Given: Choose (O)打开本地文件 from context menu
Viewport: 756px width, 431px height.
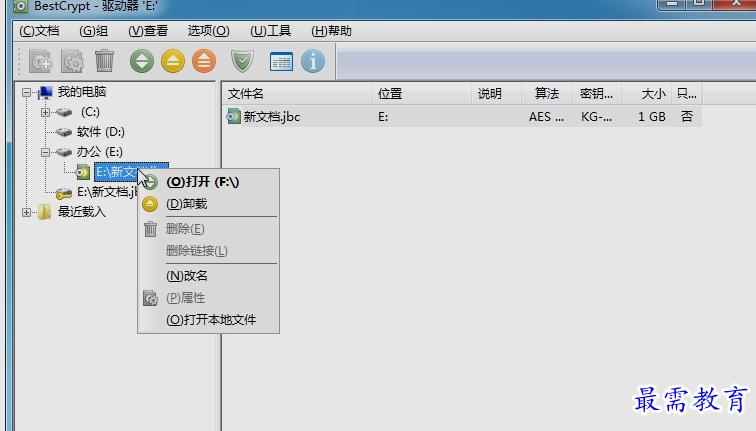Looking at the screenshot, I should [x=208, y=320].
